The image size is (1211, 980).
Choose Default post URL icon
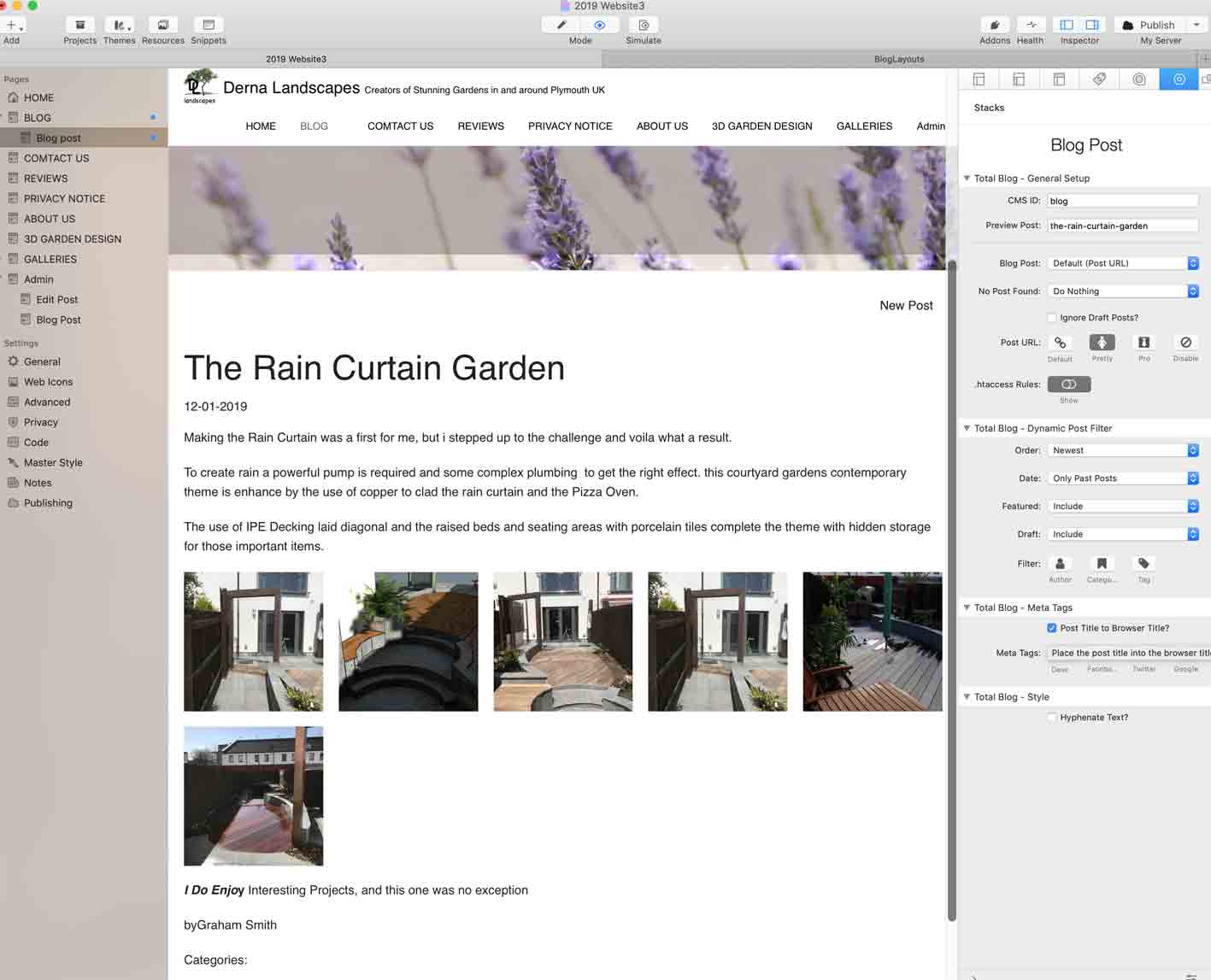pyautogui.click(x=1060, y=343)
